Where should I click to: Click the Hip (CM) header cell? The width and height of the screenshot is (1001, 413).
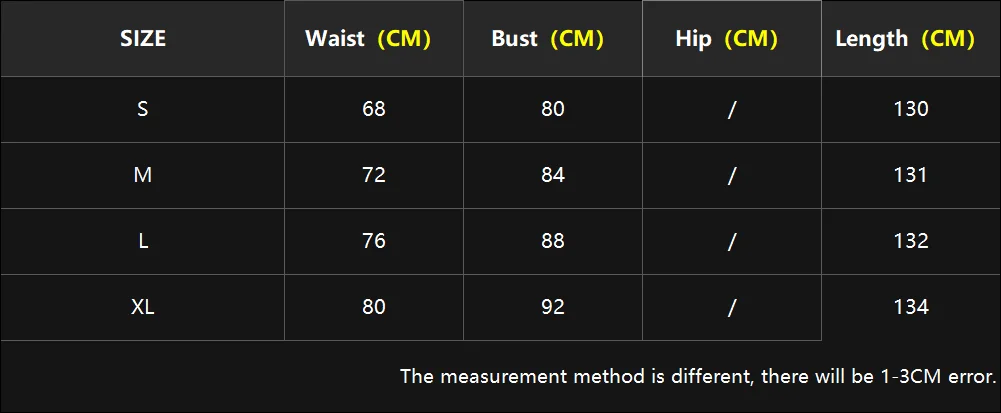click(x=732, y=39)
